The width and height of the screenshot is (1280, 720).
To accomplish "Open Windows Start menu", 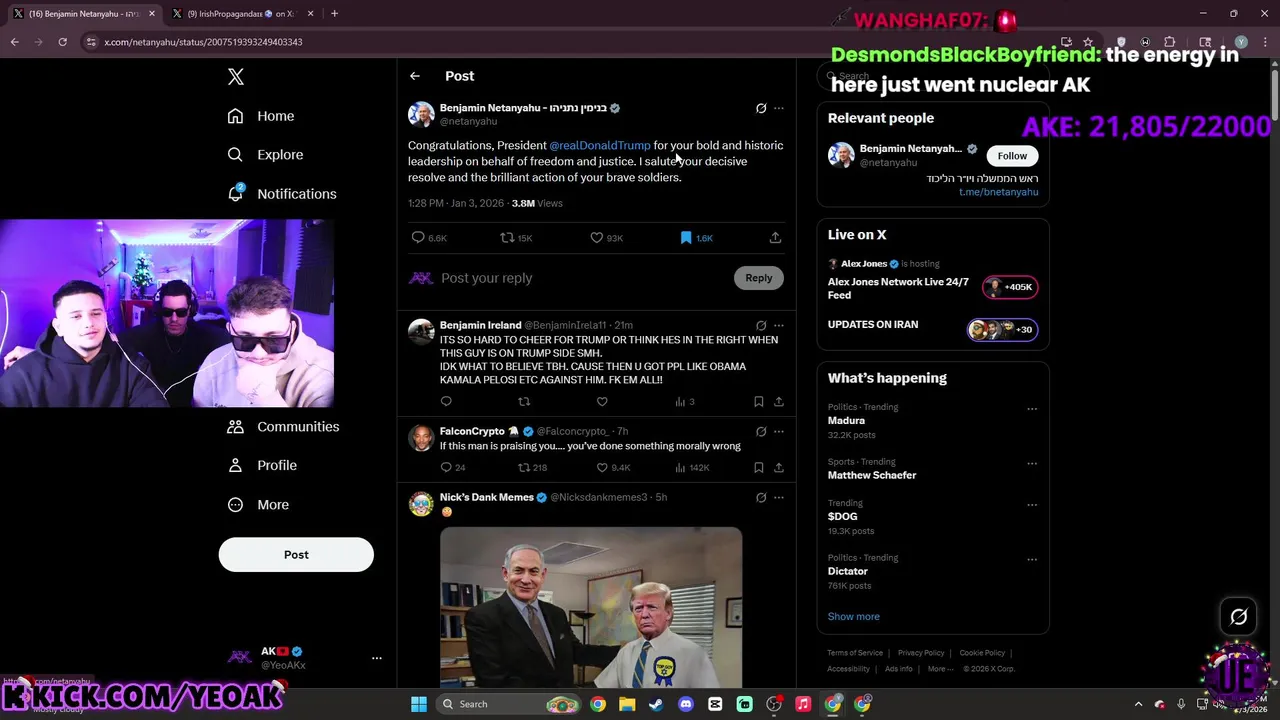I will (x=419, y=704).
